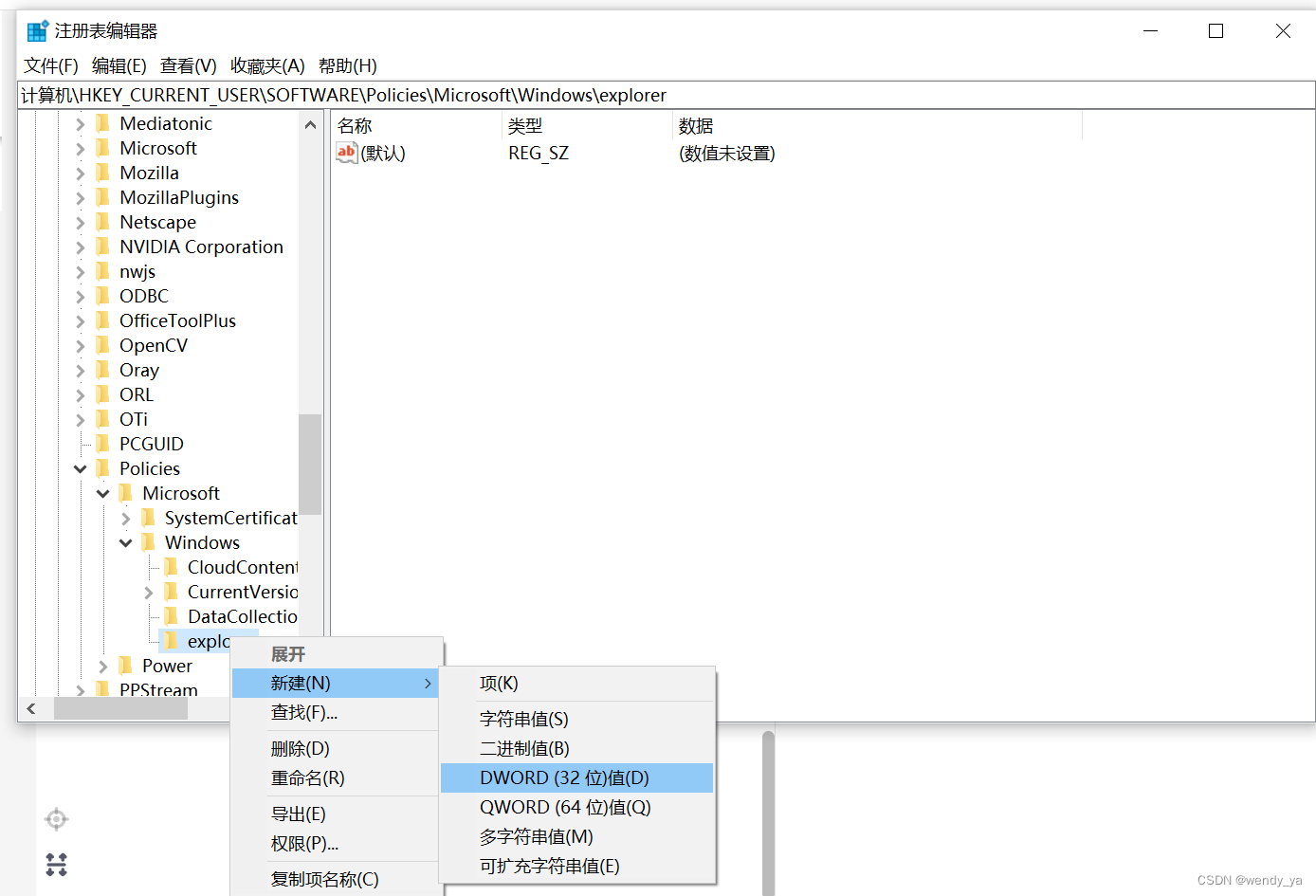Create new 二进制值(B) from submenu
The height and width of the screenshot is (896, 1316).
577,749
